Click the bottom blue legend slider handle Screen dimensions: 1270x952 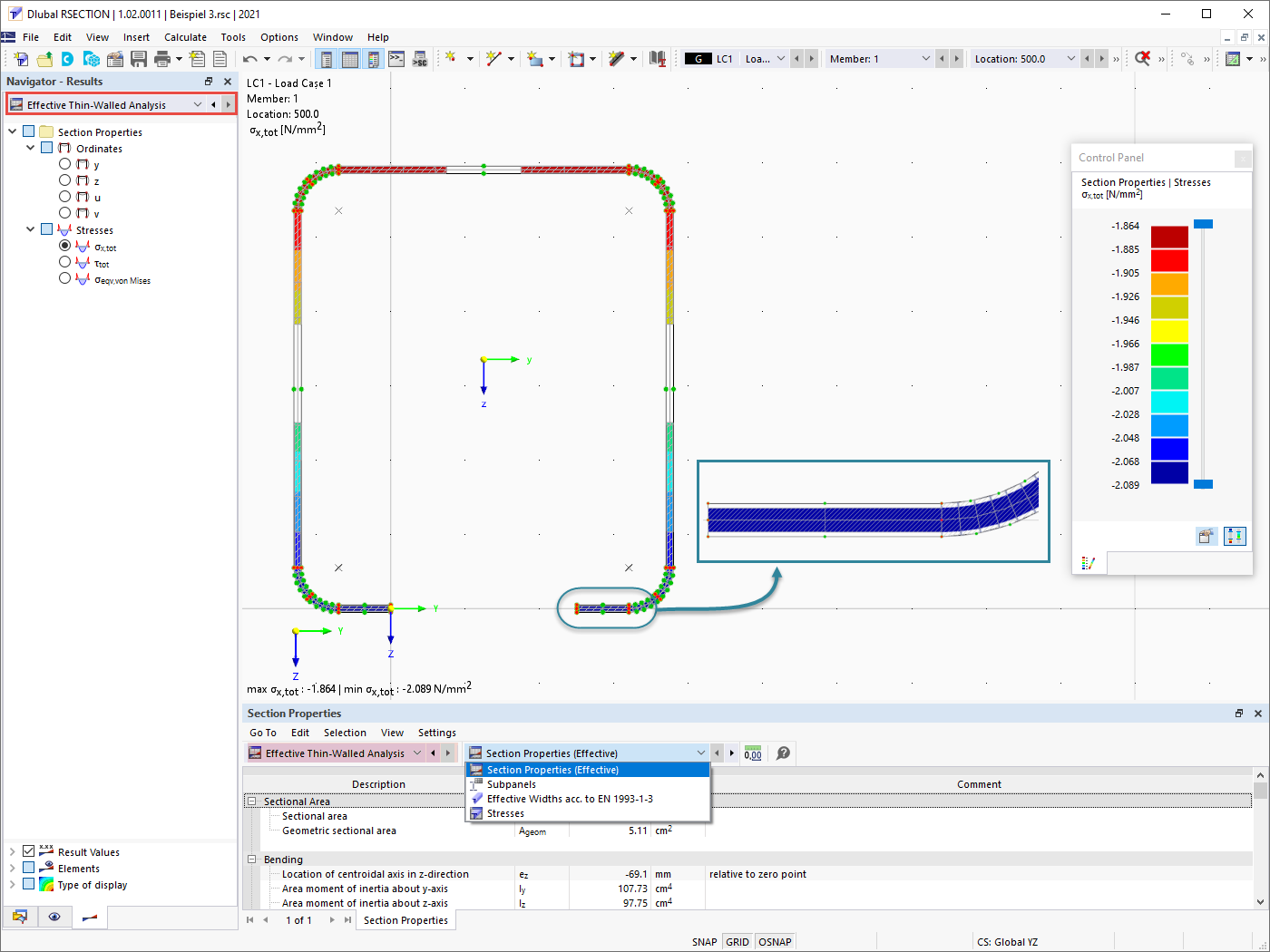[x=1203, y=484]
